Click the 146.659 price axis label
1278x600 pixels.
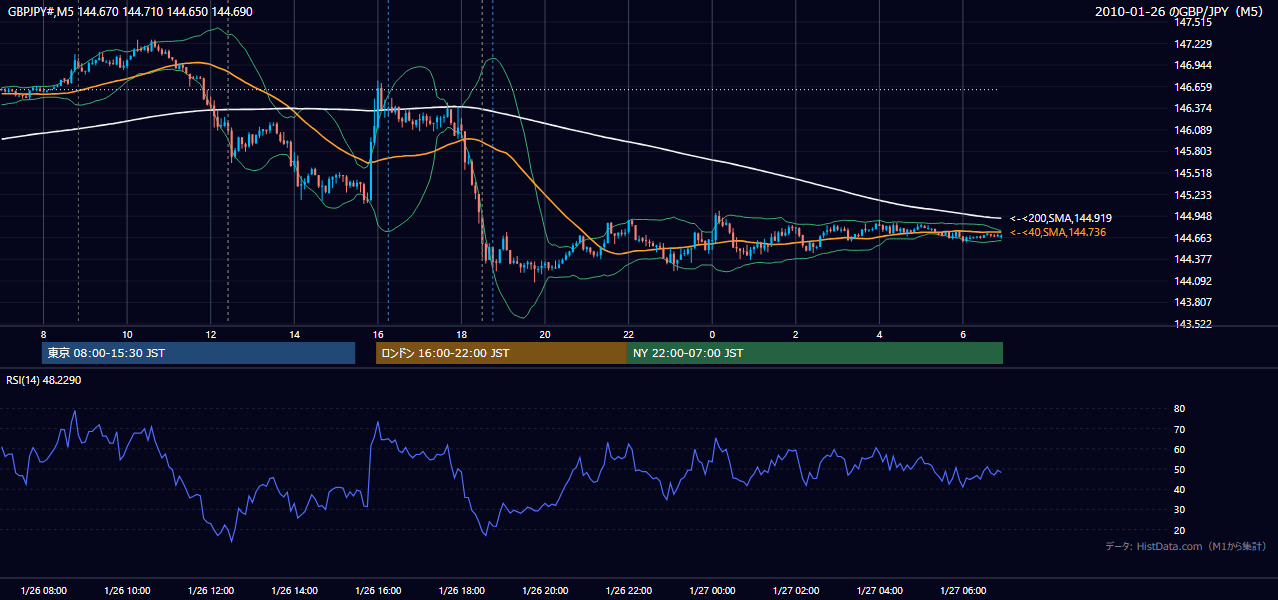(x=1192, y=87)
